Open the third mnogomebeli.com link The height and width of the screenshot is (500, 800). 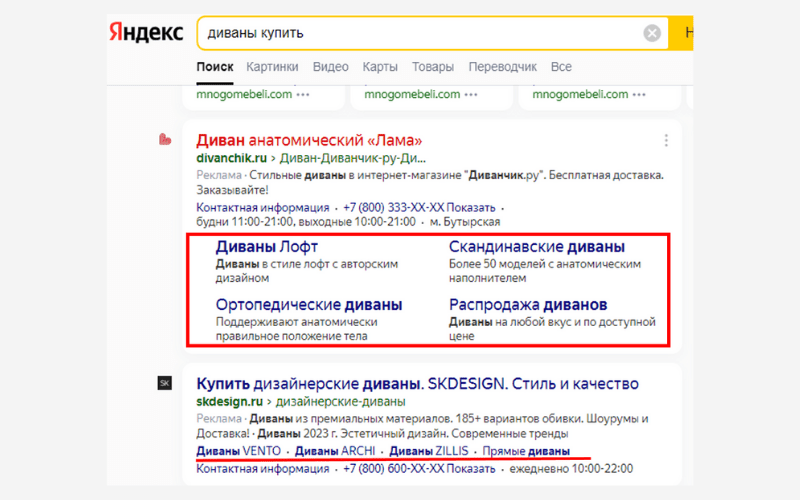click(x=580, y=94)
